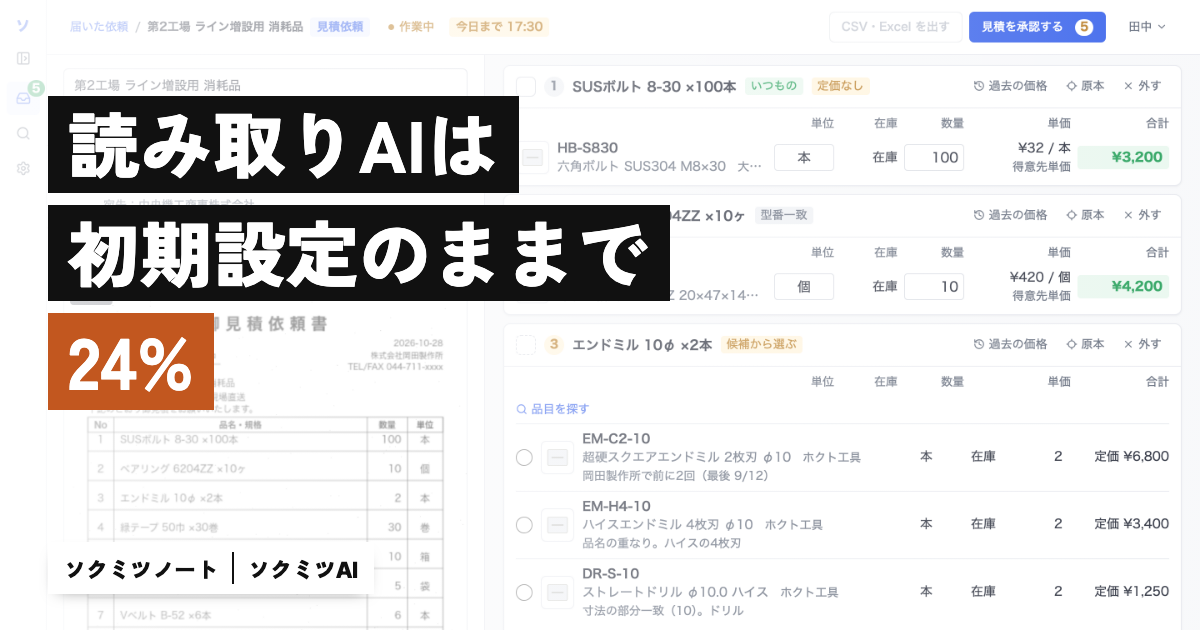Click the HB-S830 product code

(589, 147)
